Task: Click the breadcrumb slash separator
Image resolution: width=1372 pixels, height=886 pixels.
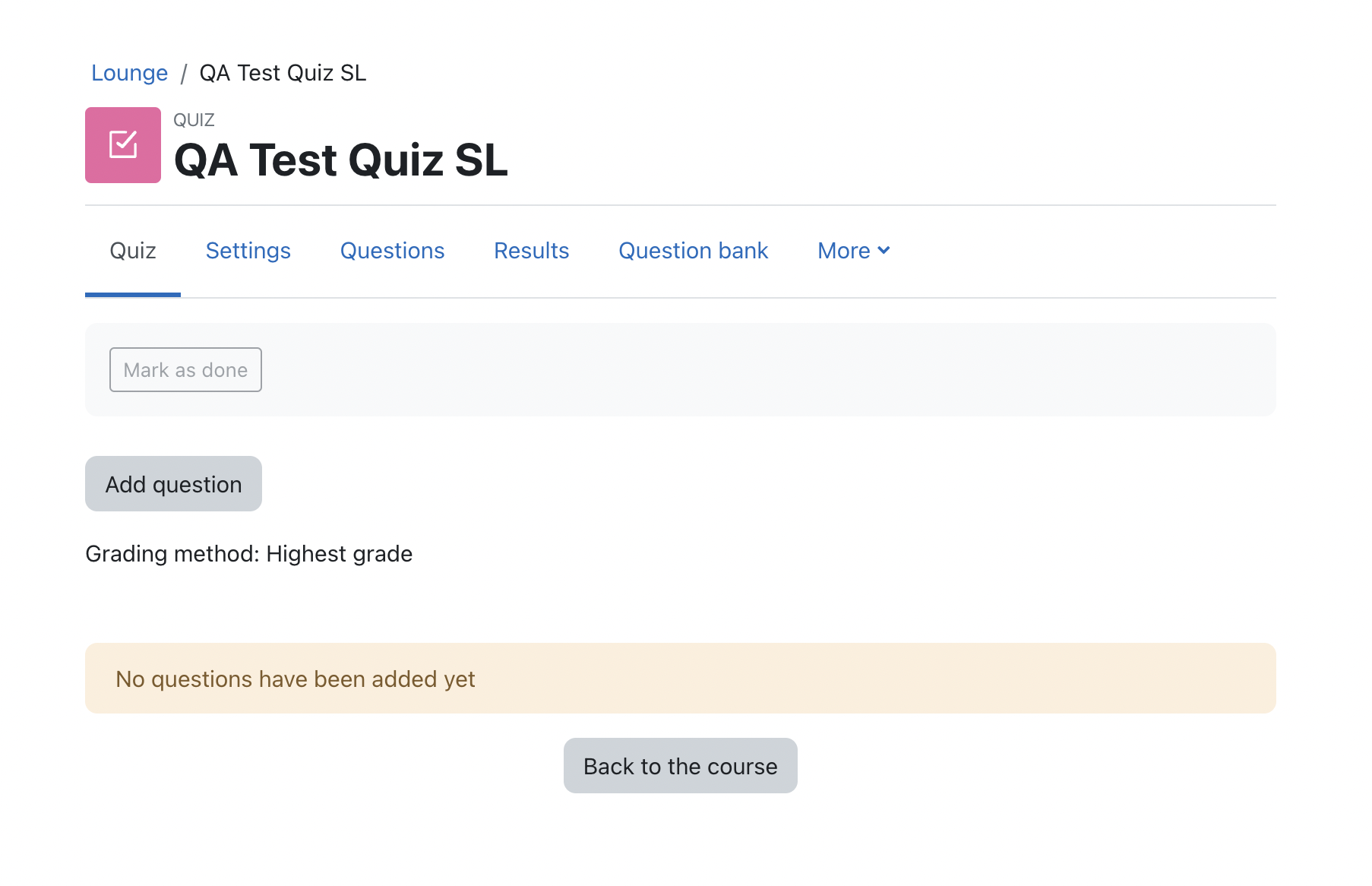Action: coord(184,74)
